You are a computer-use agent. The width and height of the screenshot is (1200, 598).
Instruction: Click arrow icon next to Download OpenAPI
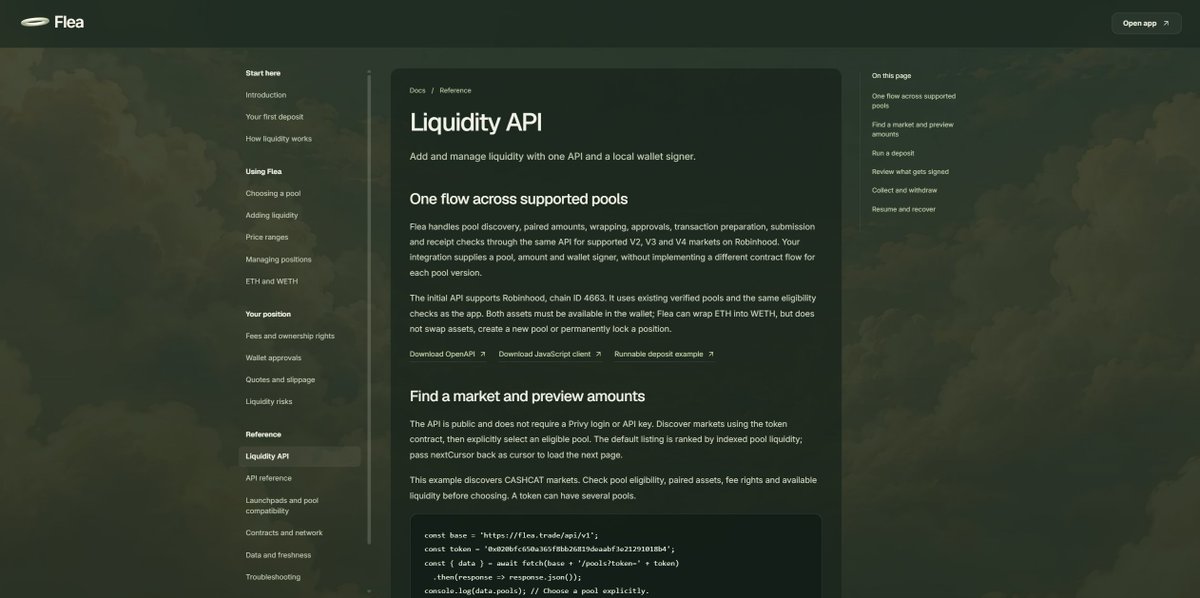point(482,354)
